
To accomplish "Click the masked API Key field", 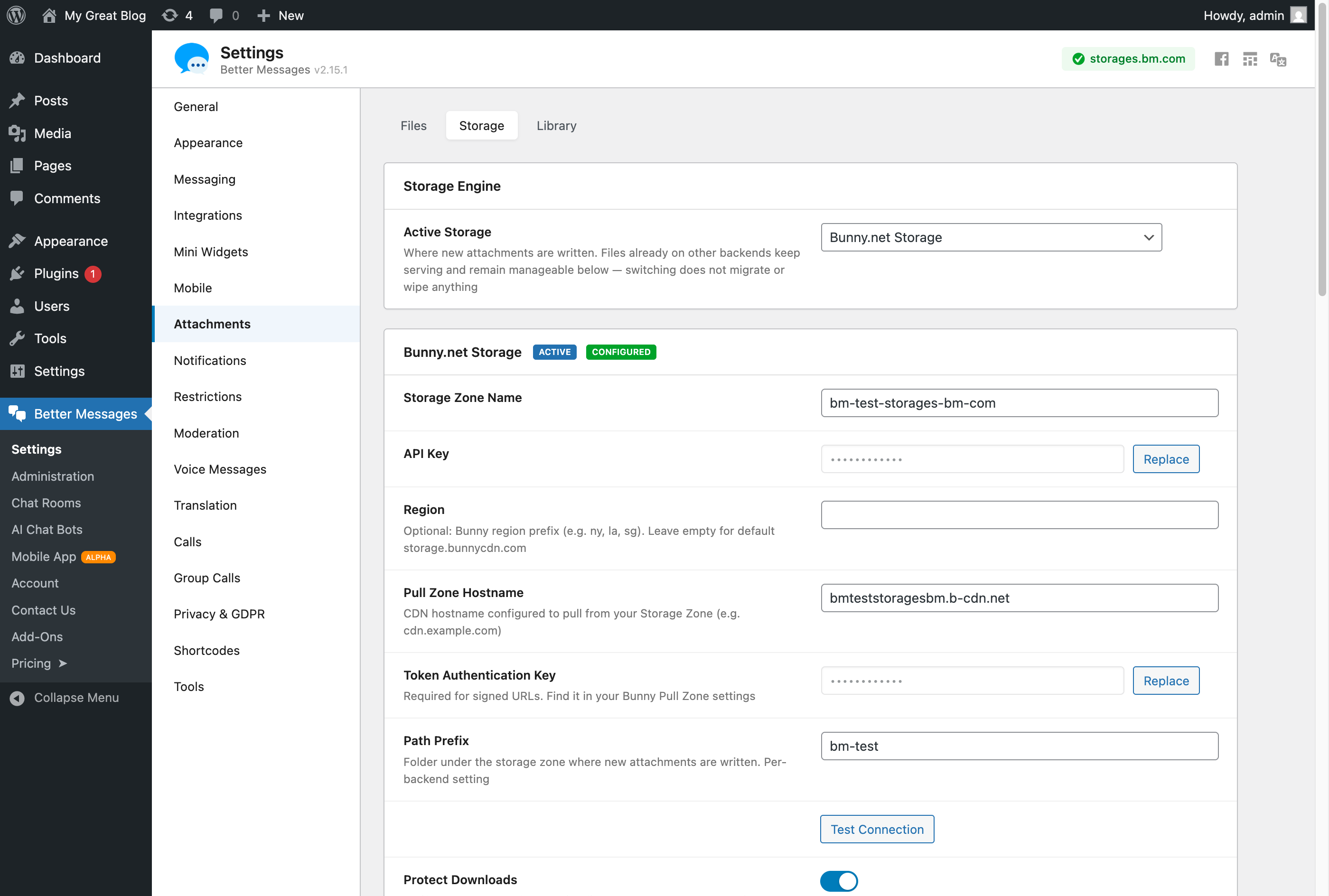I will [x=972, y=459].
